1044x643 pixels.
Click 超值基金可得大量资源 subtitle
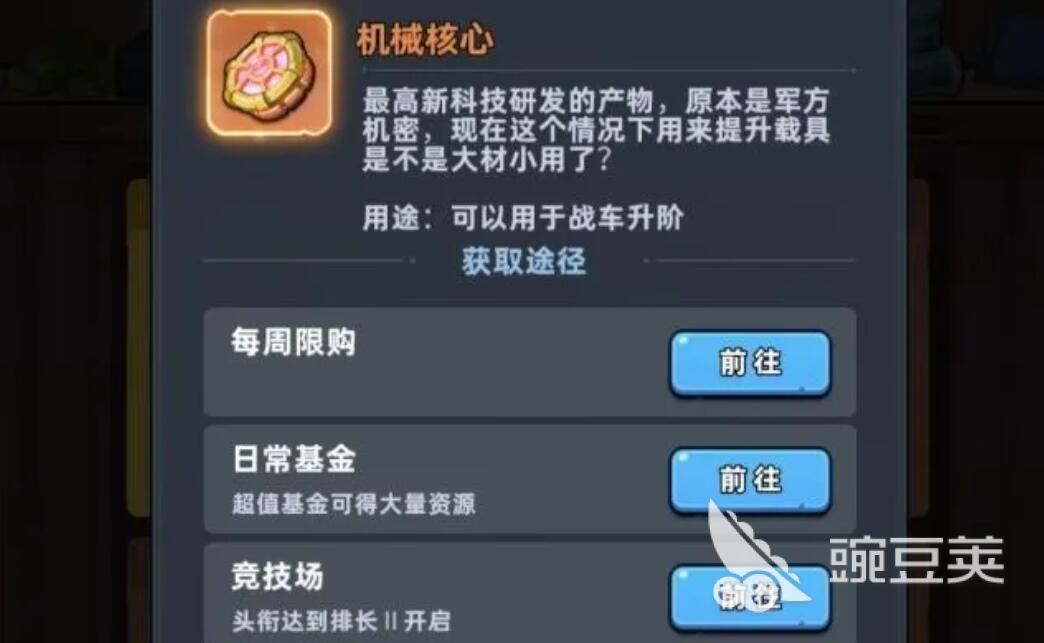pyautogui.click(x=354, y=504)
